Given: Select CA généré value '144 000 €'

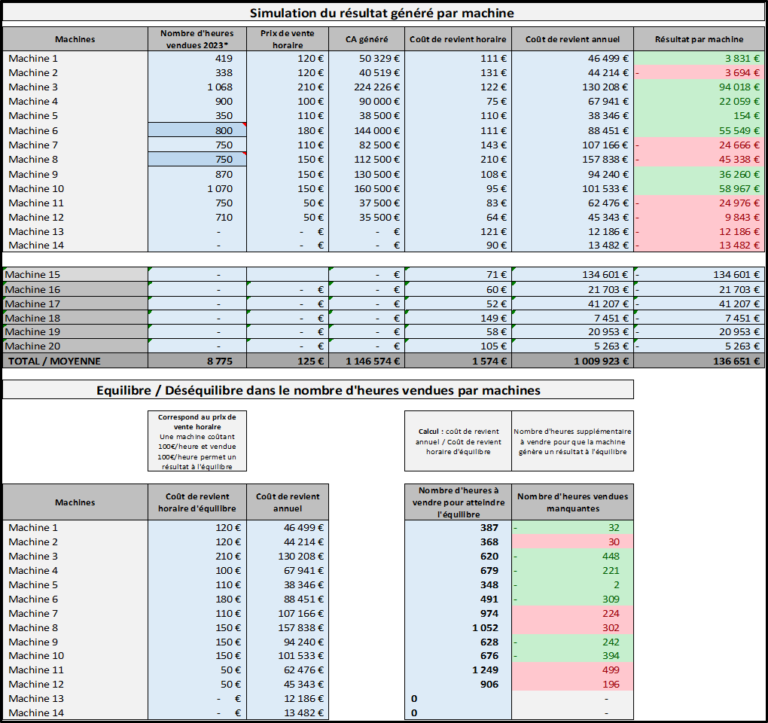Looking at the screenshot, I should (366, 130).
